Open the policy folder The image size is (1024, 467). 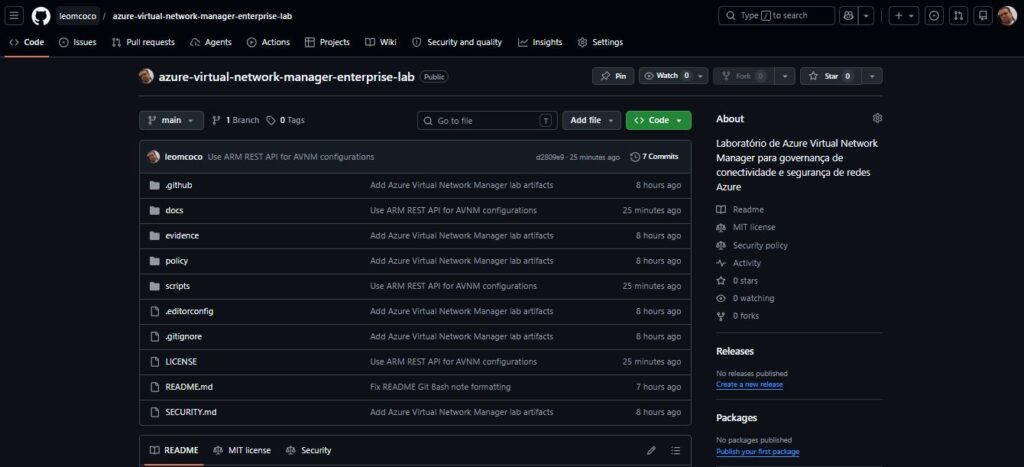pyautogui.click(x=176, y=261)
